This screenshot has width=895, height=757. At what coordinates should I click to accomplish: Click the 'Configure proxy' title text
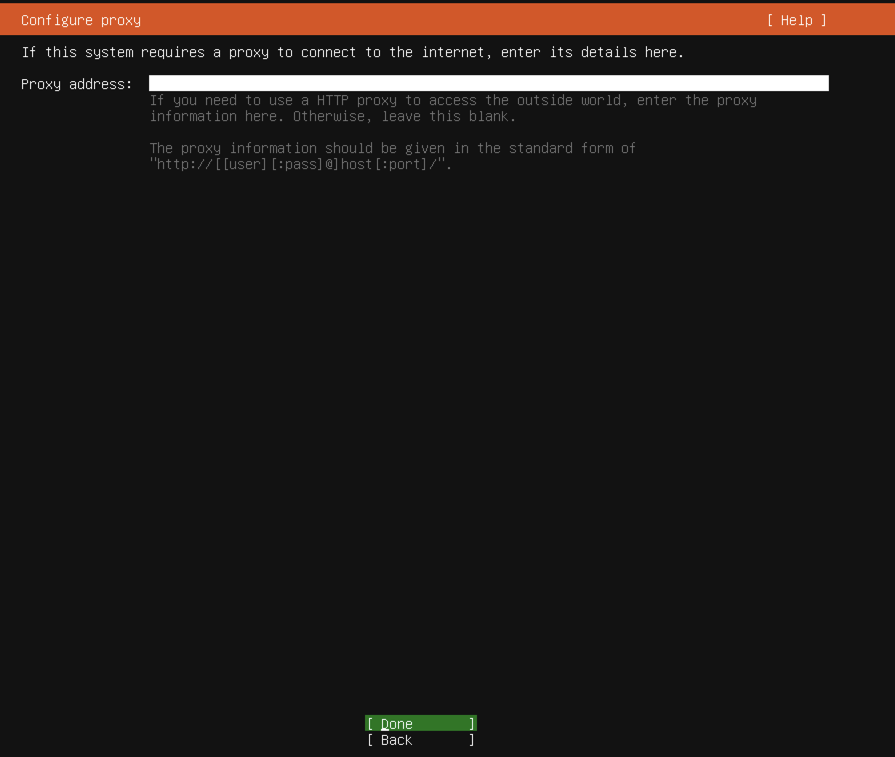click(81, 21)
